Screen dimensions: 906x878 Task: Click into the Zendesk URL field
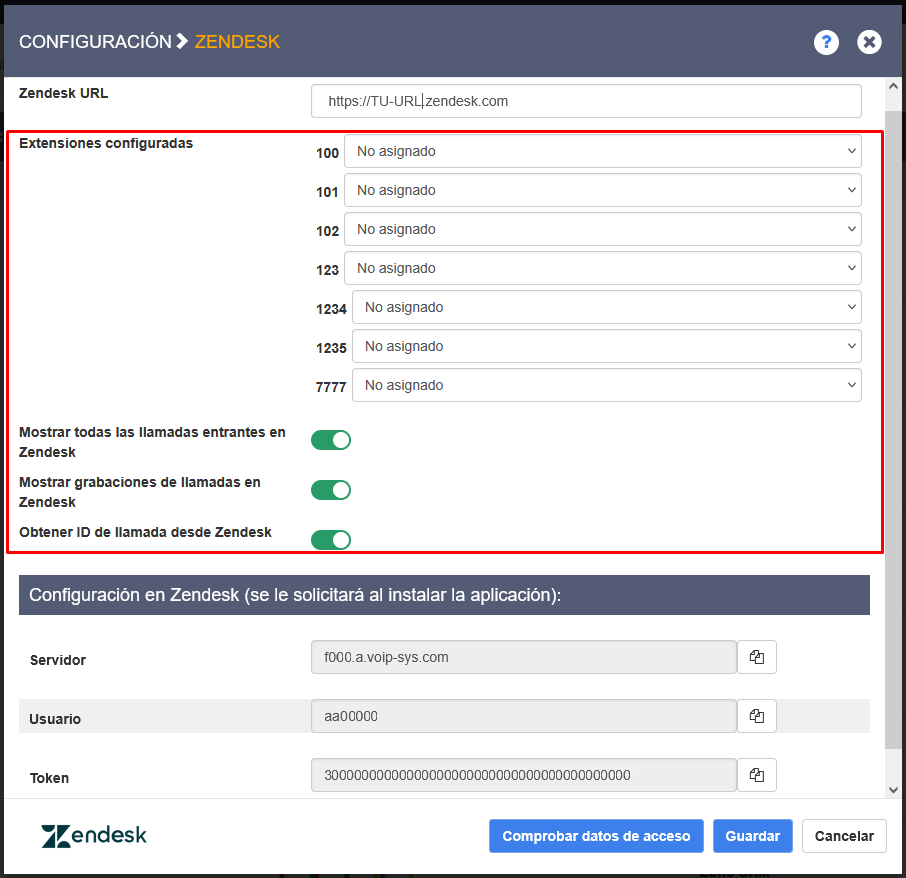(x=586, y=101)
